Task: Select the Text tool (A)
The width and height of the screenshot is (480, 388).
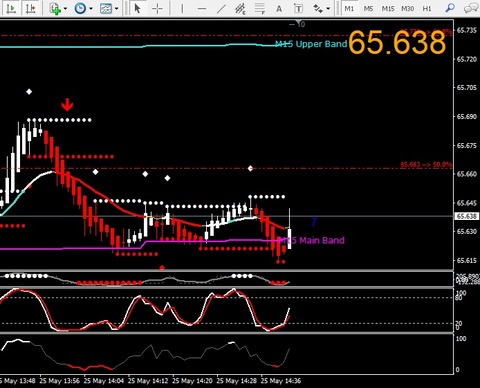Action: 279,8
